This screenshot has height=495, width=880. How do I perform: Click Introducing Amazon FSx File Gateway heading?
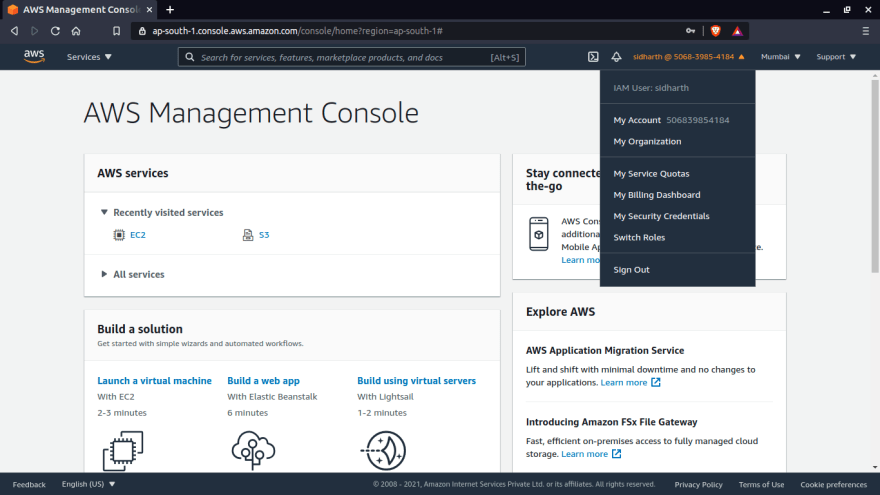tap(611, 421)
